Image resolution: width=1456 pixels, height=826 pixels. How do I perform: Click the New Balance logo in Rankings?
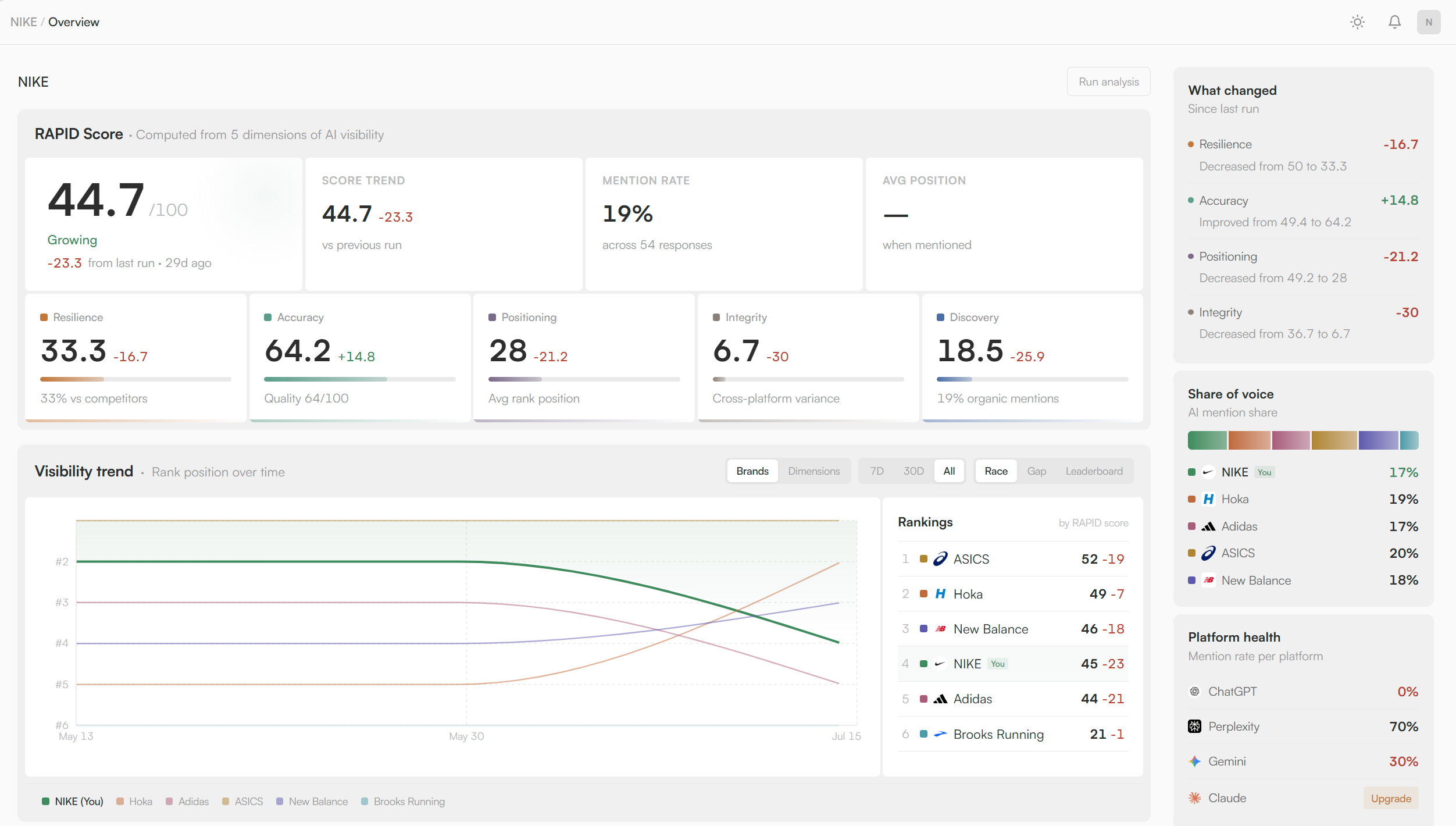tap(940, 629)
